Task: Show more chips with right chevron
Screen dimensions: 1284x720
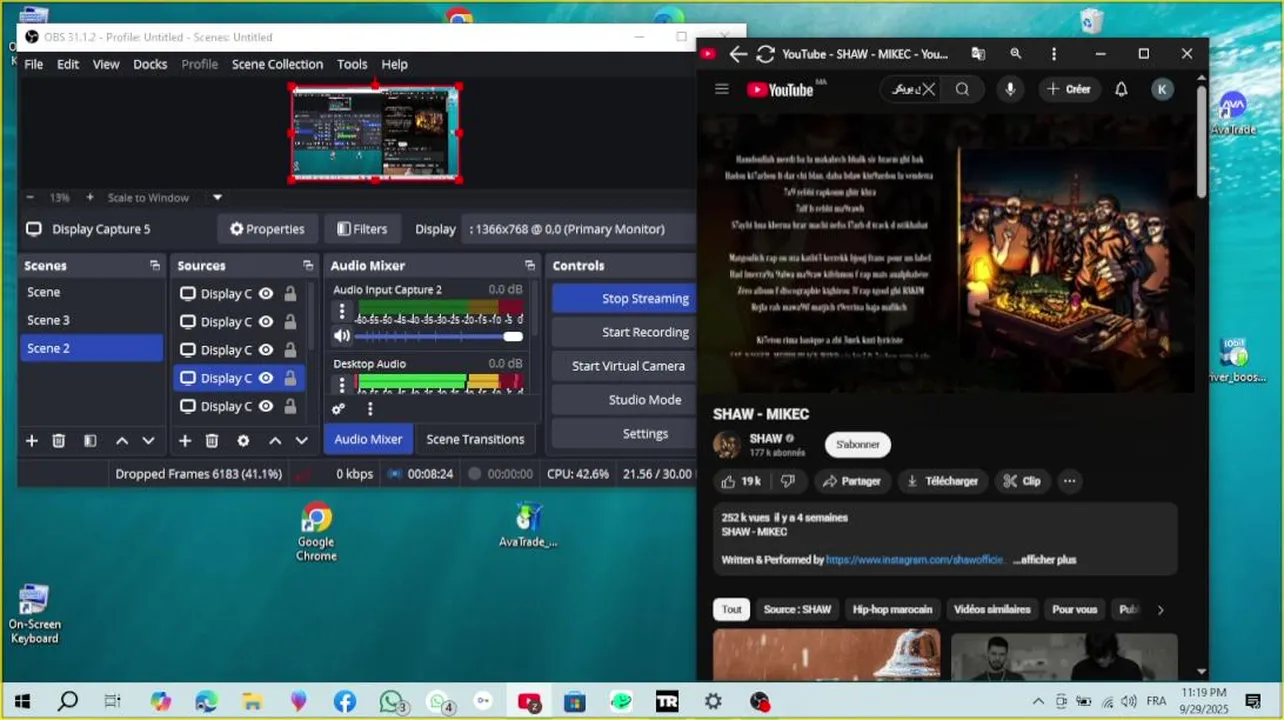Action: (1160, 610)
